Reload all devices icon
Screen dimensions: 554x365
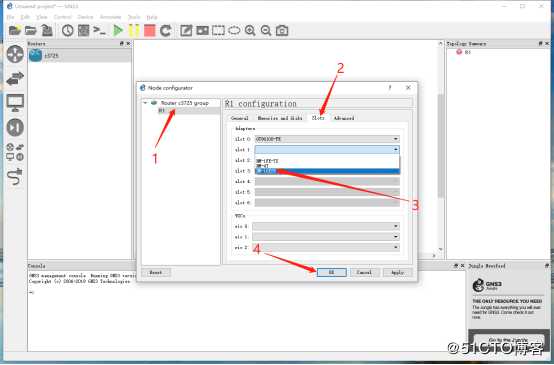pyautogui.click(x=165, y=31)
